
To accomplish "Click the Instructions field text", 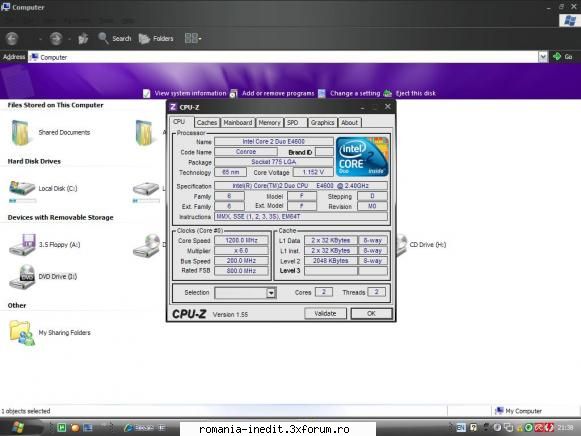I will tap(301, 216).
